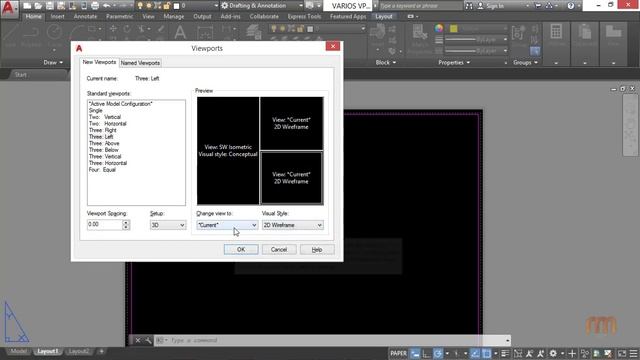Switch to the Model tab
This screenshot has height=360, width=640.
pyautogui.click(x=18, y=351)
